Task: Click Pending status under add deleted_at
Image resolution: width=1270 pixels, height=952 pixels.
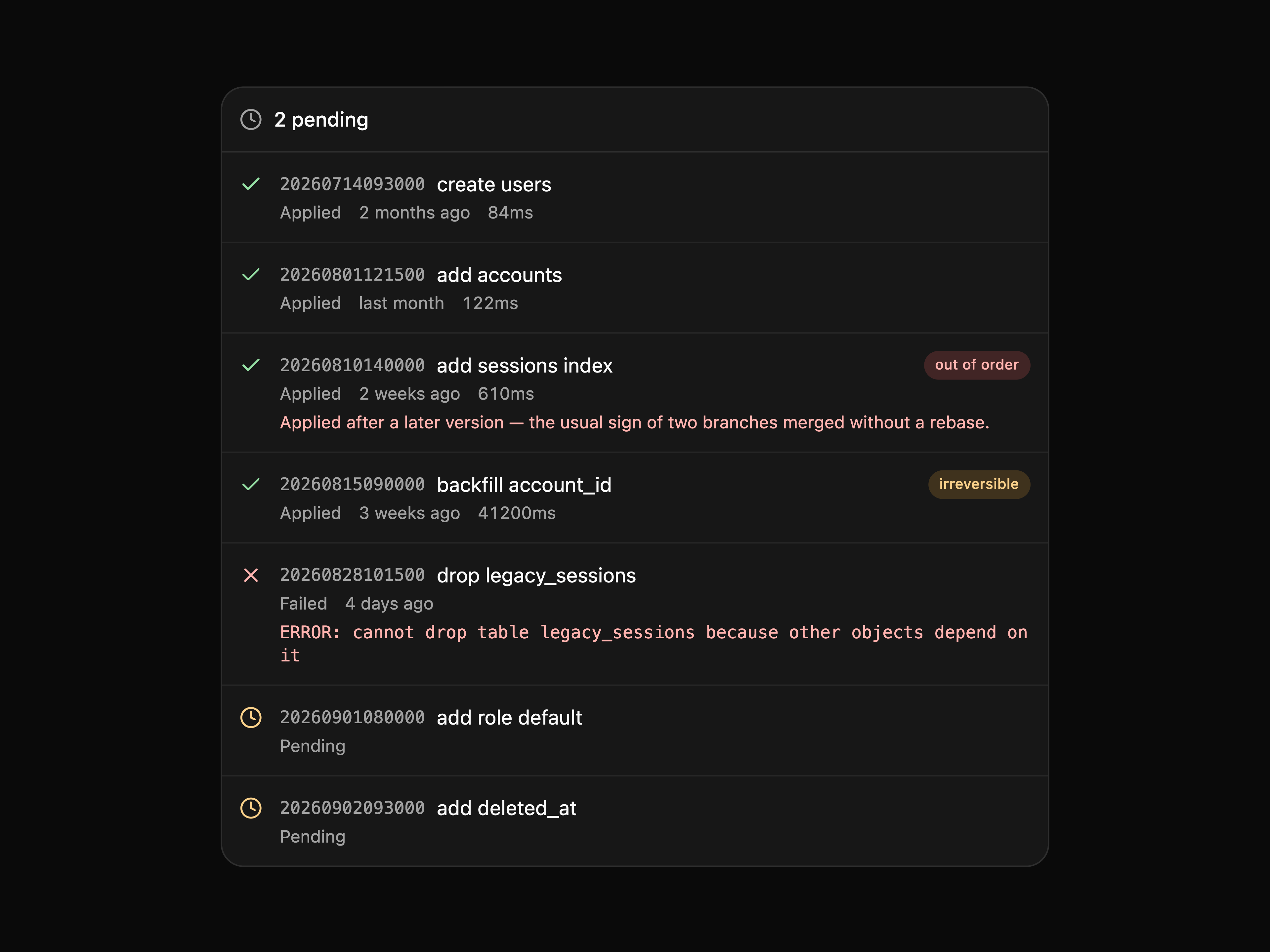Action: (313, 837)
